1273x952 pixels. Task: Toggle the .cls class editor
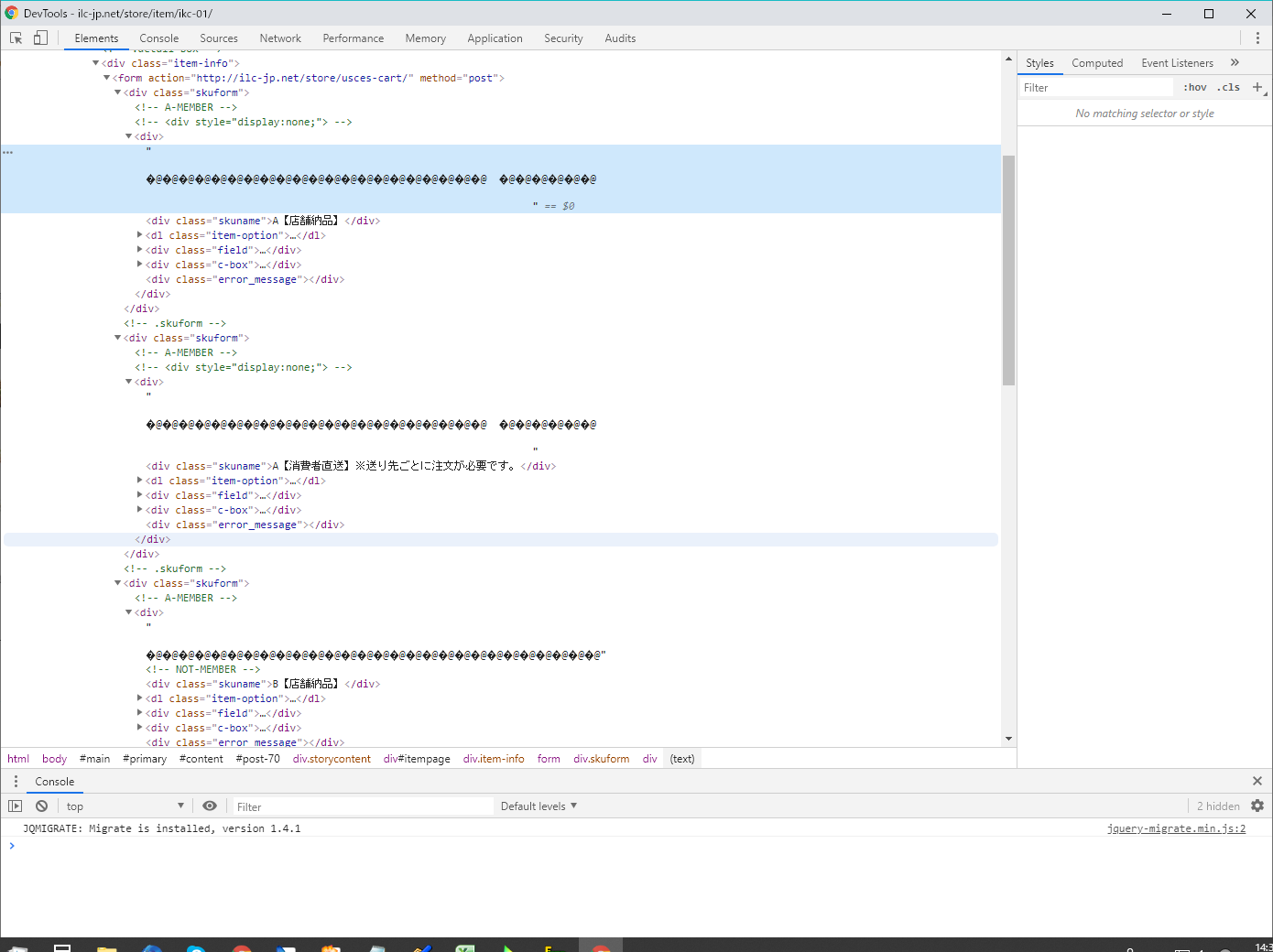coord(1228,87)
